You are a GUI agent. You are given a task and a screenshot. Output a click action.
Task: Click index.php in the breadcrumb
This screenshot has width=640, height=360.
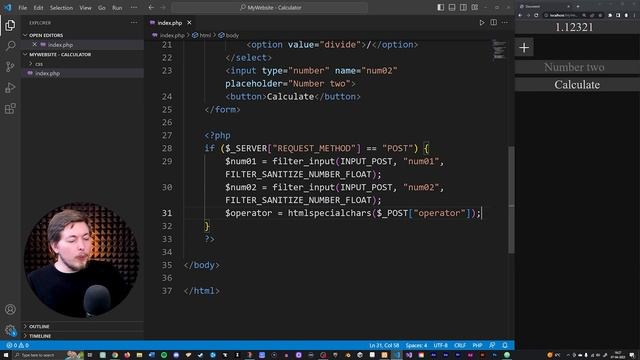(168, 36)
